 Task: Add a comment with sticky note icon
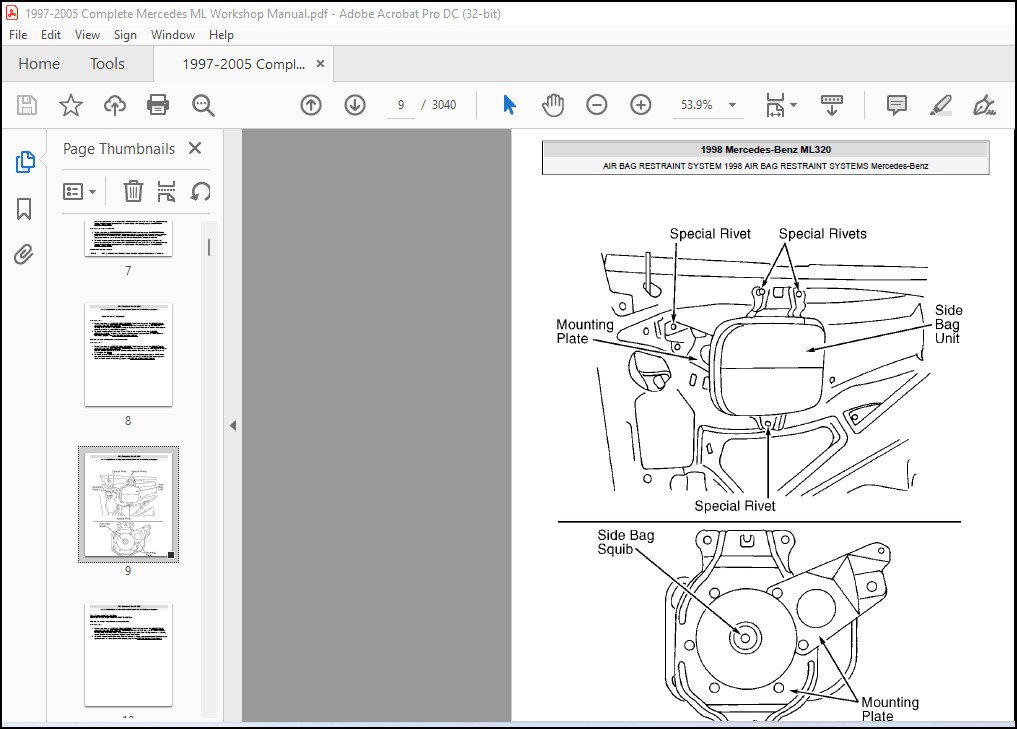pos(896,105)
